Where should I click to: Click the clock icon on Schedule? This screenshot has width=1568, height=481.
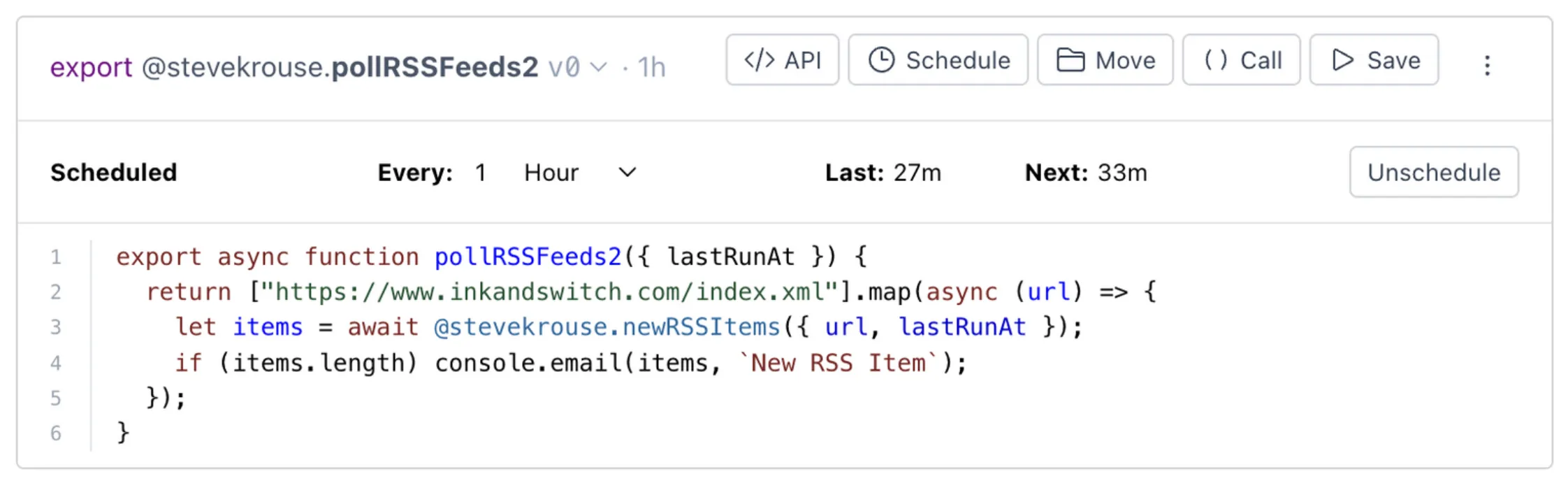coord(881,60)
